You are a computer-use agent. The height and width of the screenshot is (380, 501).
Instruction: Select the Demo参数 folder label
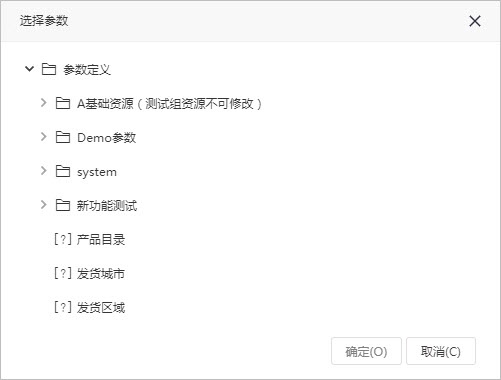[107, 138]
